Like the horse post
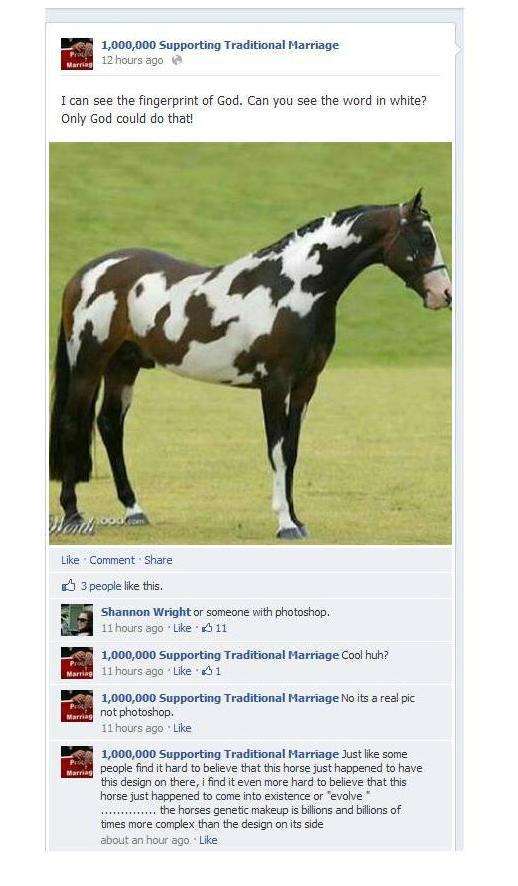This screenshot has width=518, height=886. [70, 560]
